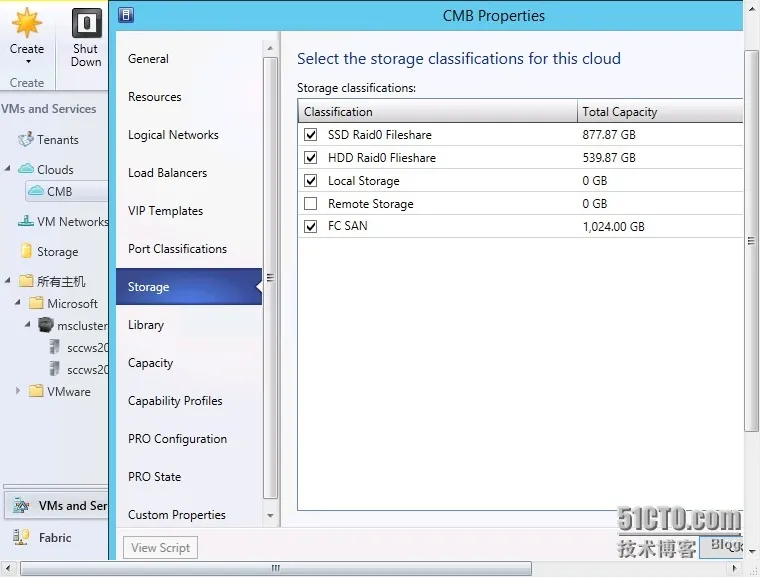The width and height of the screenshot is (760, 577).
Task: Sort by the Classification column header
Action: pyautogui.click(x=437, y=112)
